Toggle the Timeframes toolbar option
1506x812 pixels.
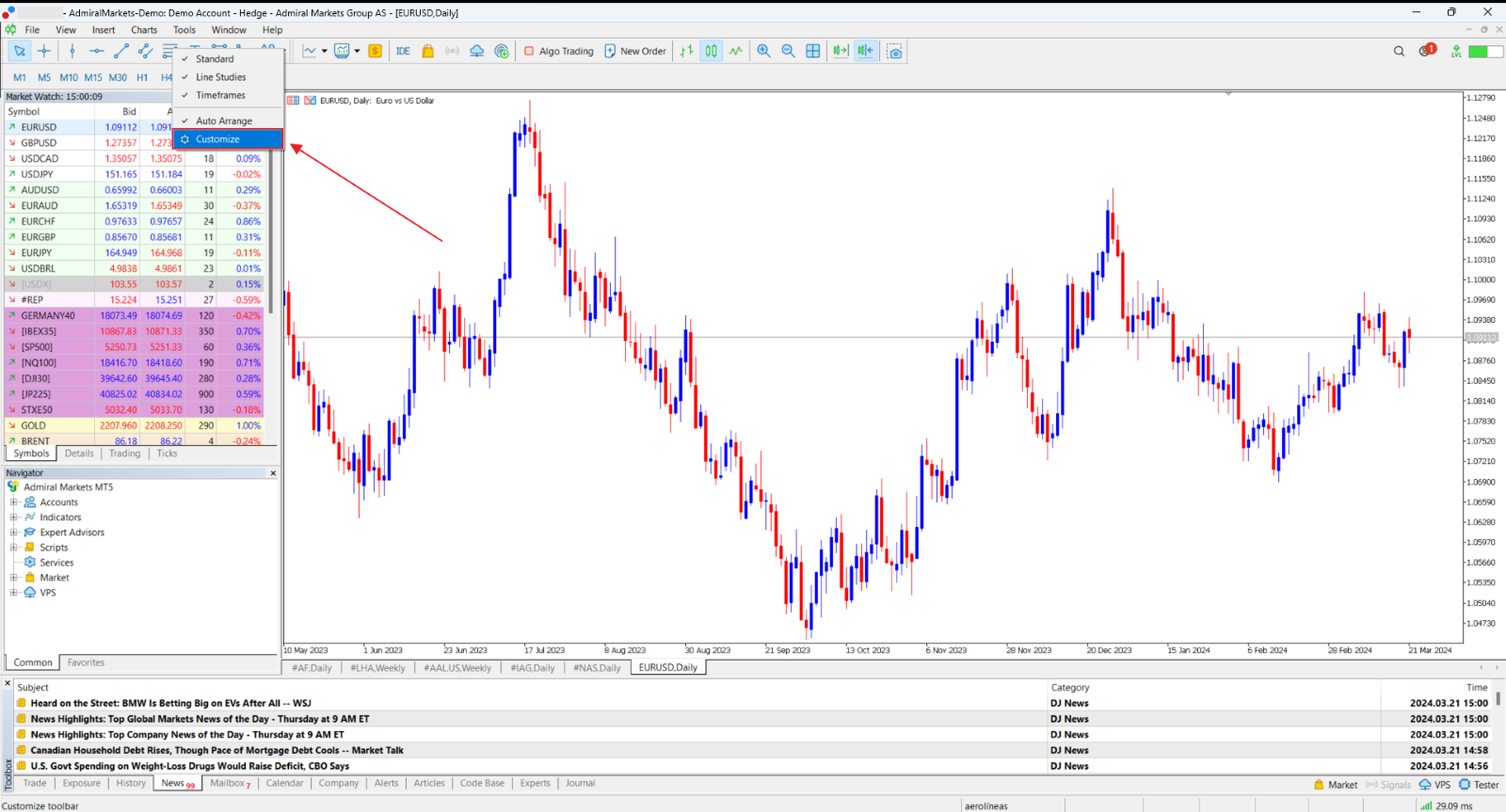coord(228,95)
